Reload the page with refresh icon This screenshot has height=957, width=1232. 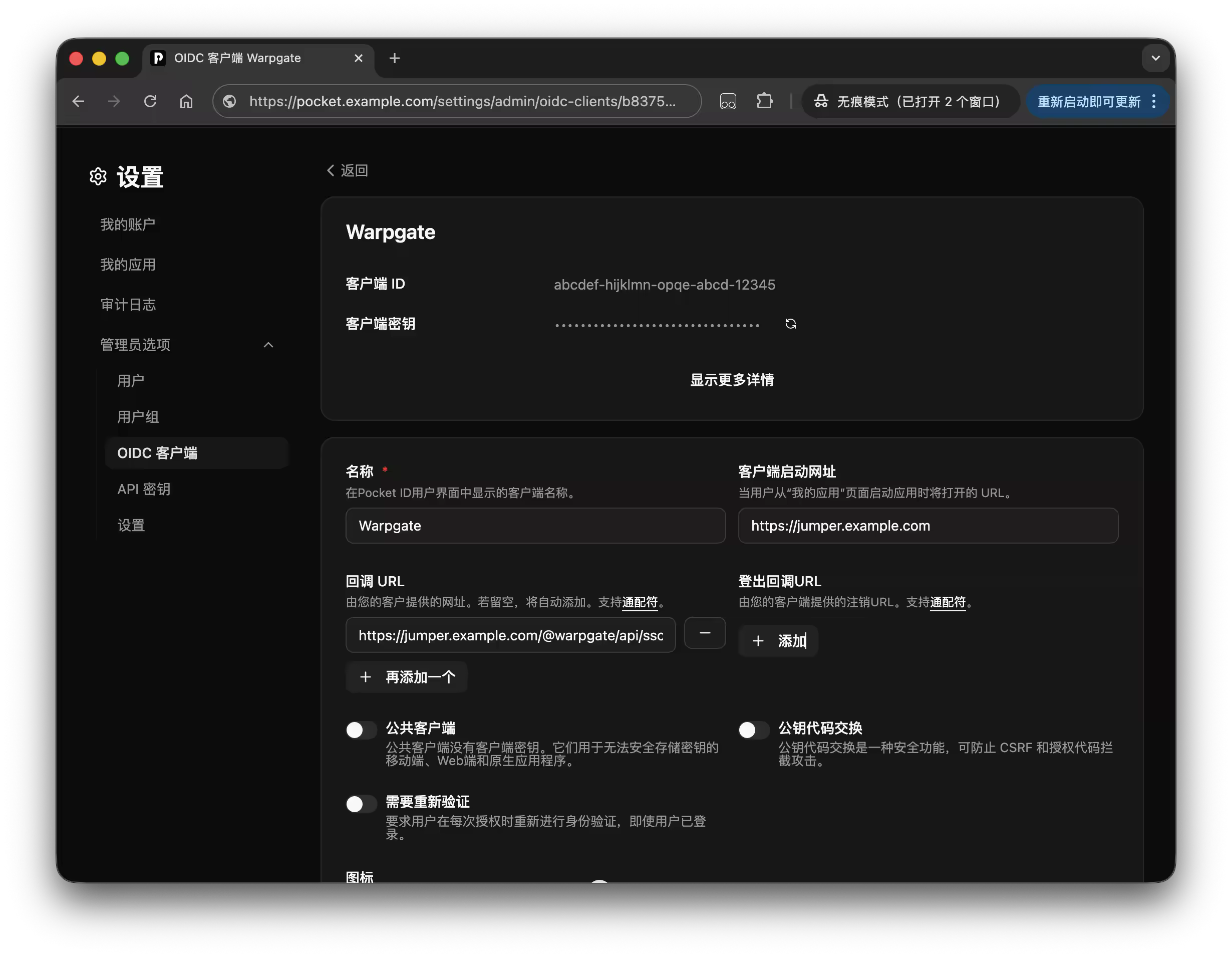click(150, 101)
